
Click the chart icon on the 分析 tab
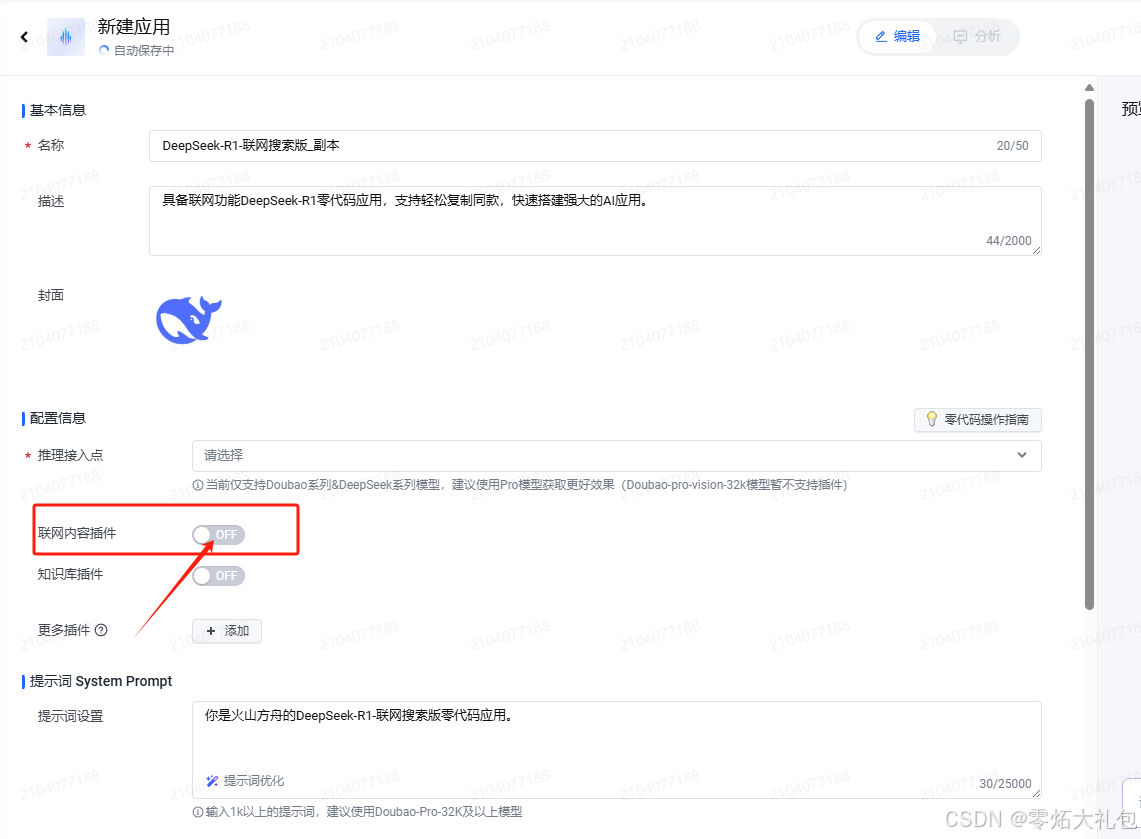point(961,36)
